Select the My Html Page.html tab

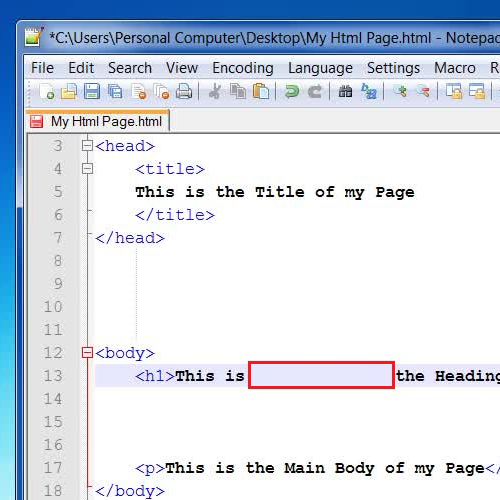98,121
